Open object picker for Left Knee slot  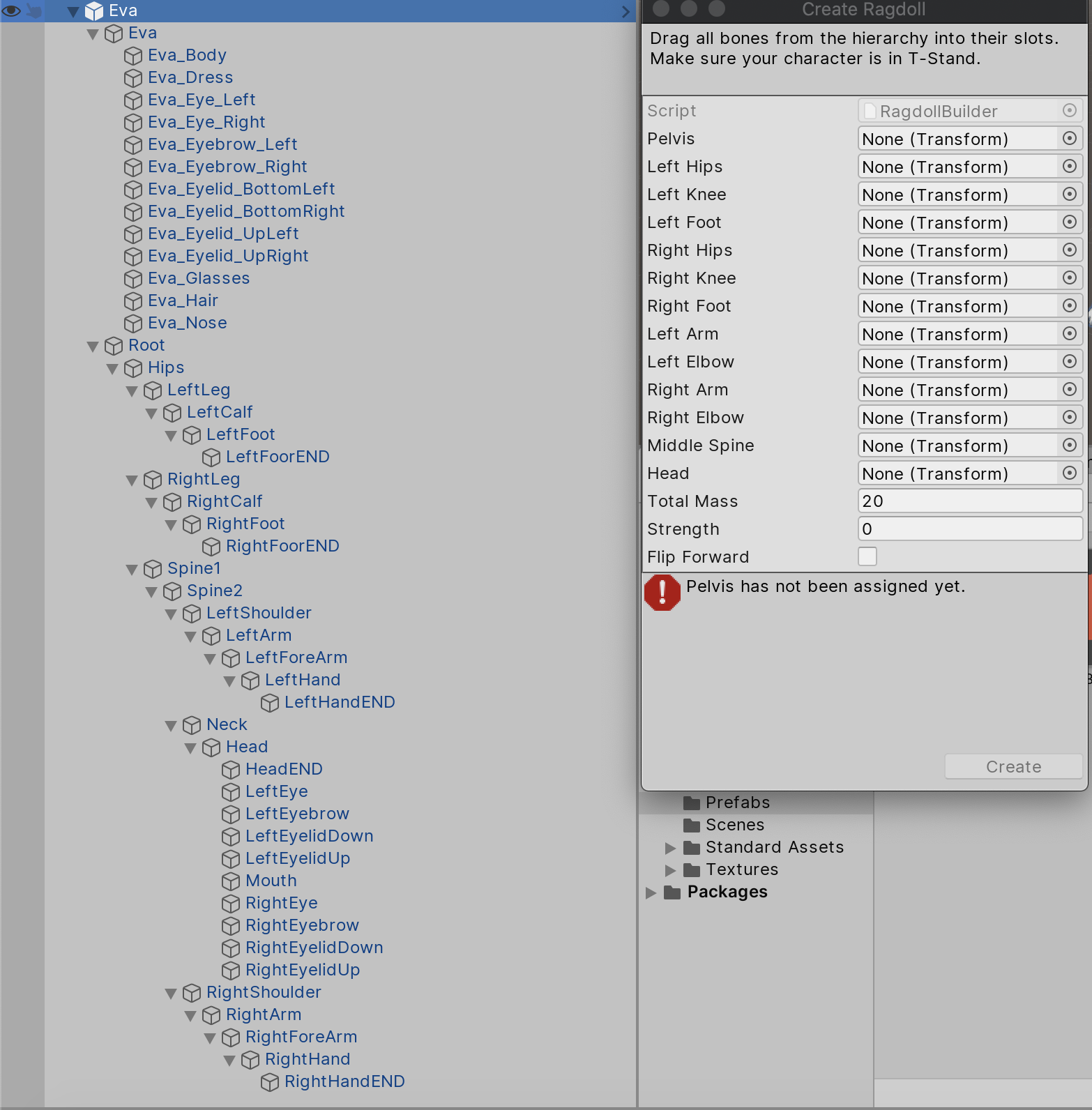point(1069,194)
